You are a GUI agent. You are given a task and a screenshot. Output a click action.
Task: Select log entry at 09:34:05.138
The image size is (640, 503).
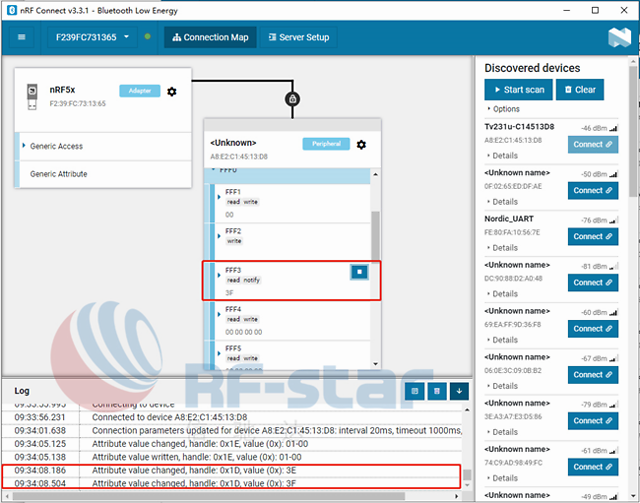coord(232,457)
